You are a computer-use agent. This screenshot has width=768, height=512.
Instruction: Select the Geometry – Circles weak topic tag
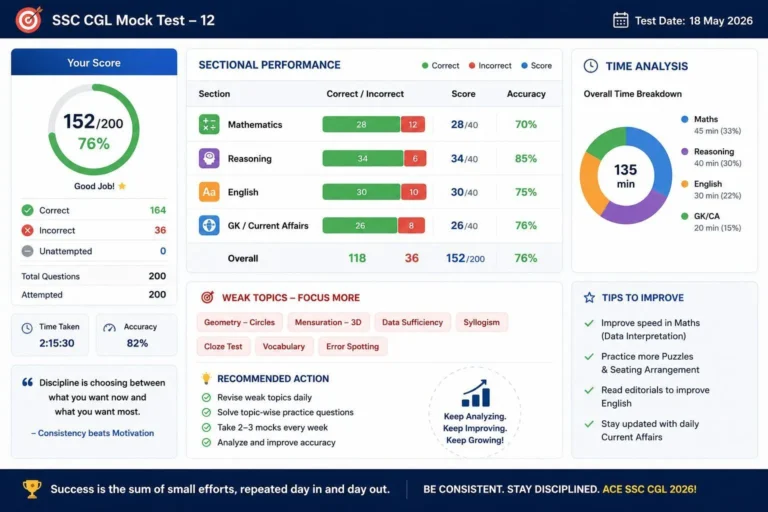(x=240, y=322)
